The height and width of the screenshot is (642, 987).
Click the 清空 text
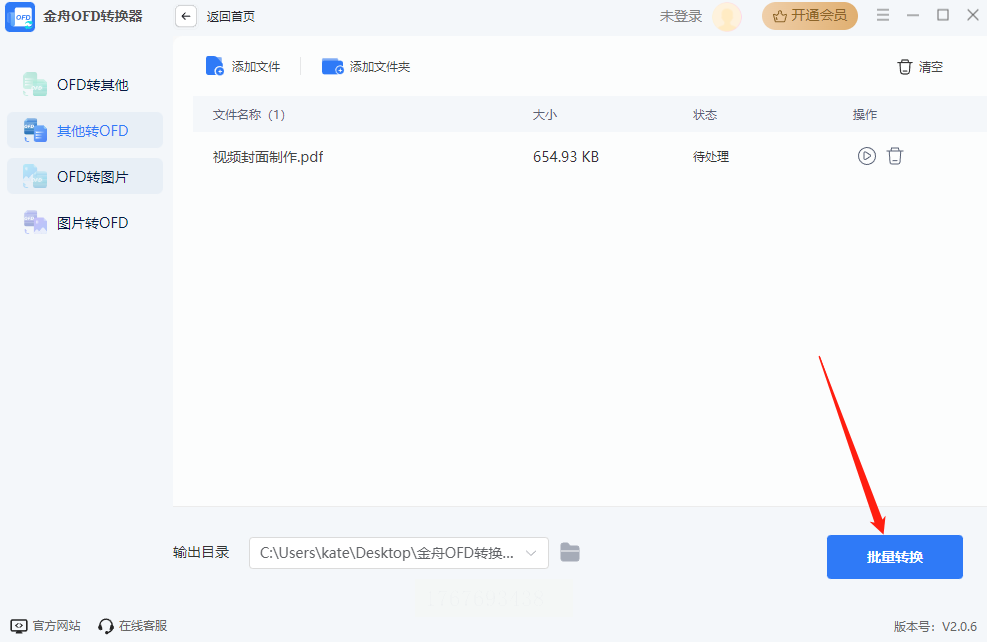tap(930, 67)
